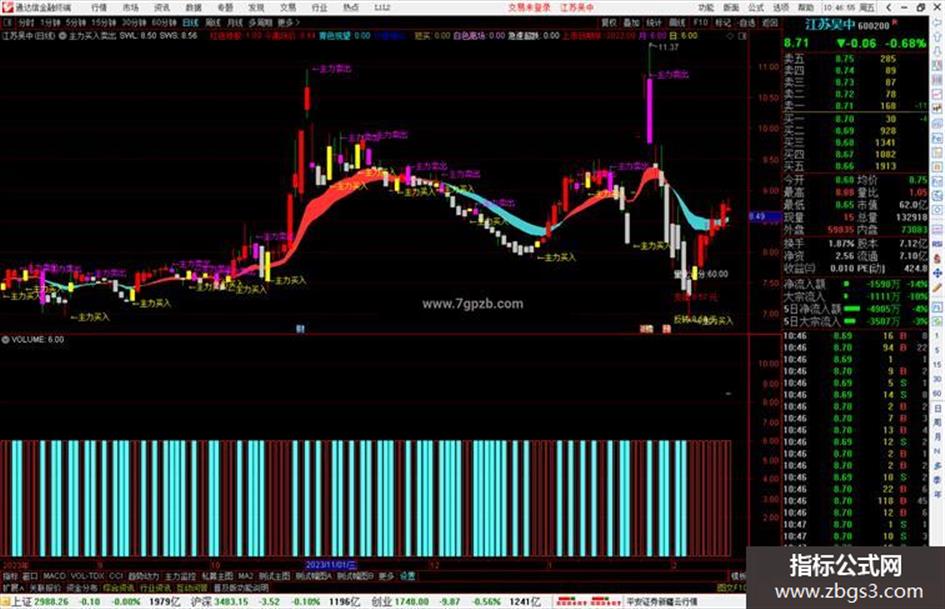Switch sub-chart indicator to VOL-TDX
Image resolution: width=945 pixels, height=609 pixels.
tap(88, 576)
